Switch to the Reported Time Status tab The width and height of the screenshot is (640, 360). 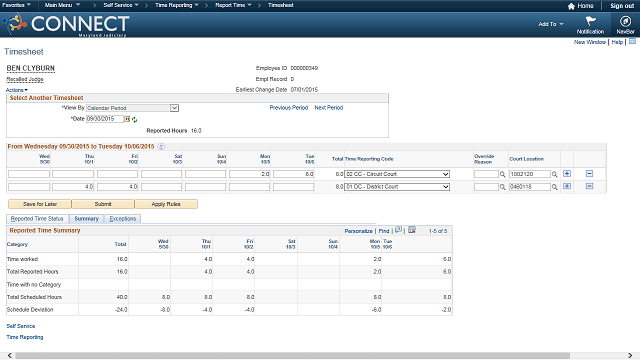coord(37,219)
